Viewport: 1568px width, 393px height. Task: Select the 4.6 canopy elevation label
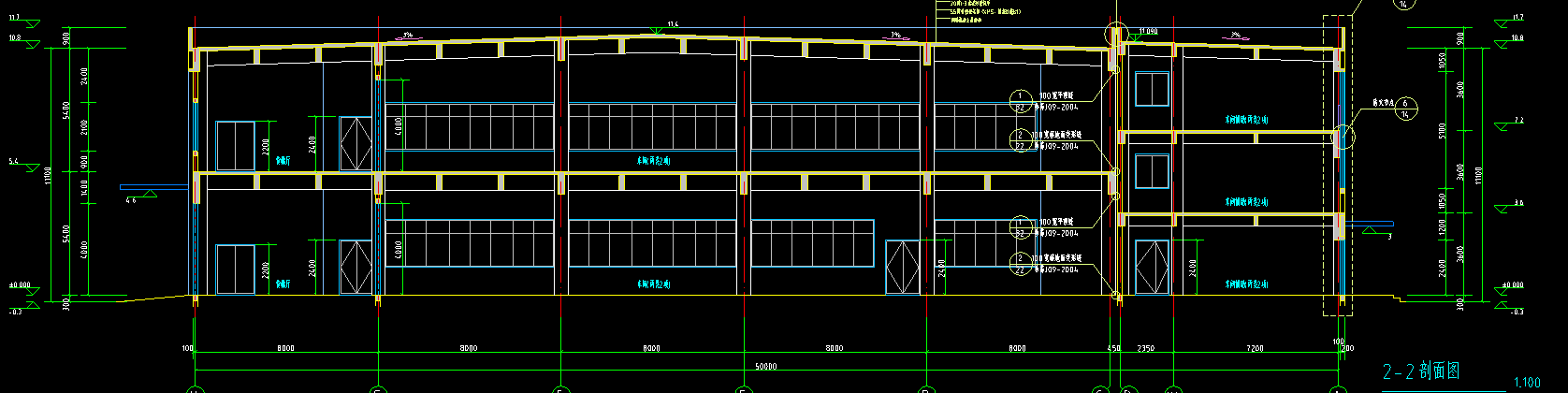tap(131, 199)
